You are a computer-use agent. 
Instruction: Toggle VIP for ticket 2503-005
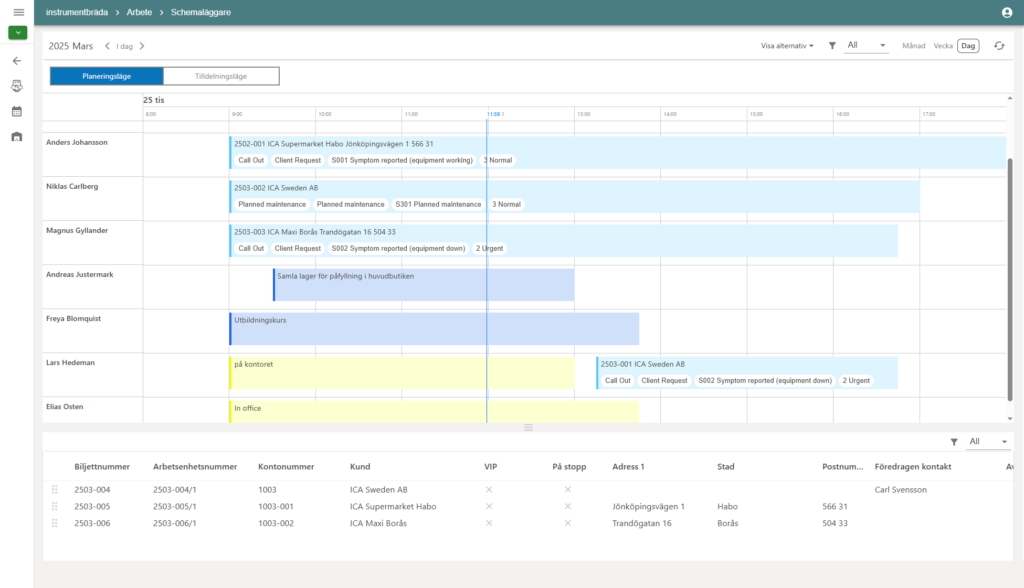click(489, 506)
